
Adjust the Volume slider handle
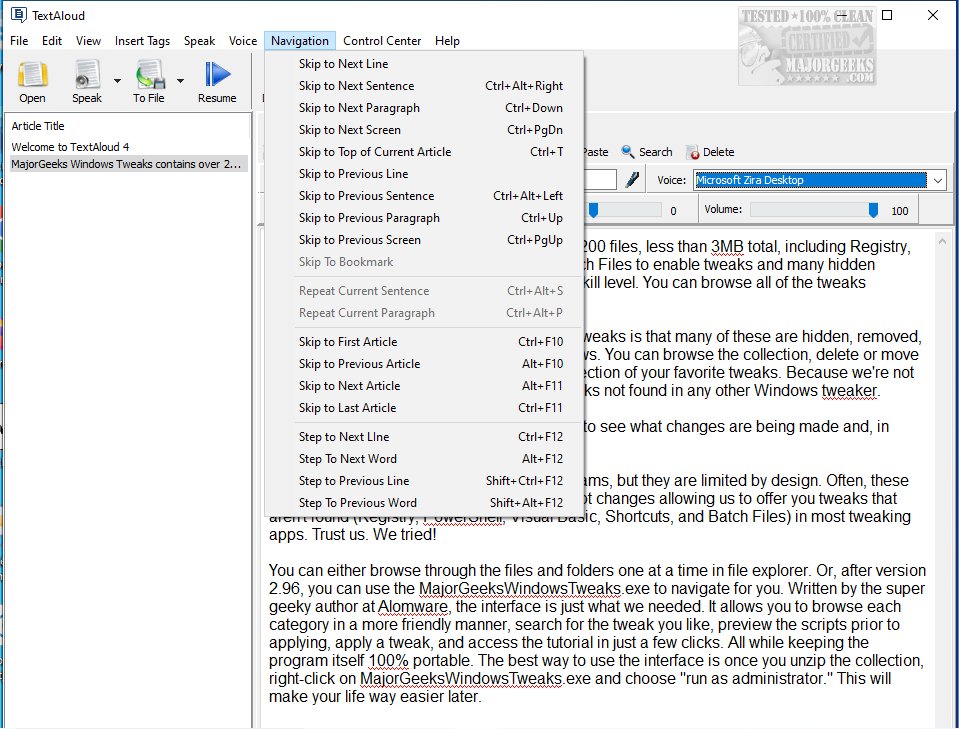[x=873, y=210]
